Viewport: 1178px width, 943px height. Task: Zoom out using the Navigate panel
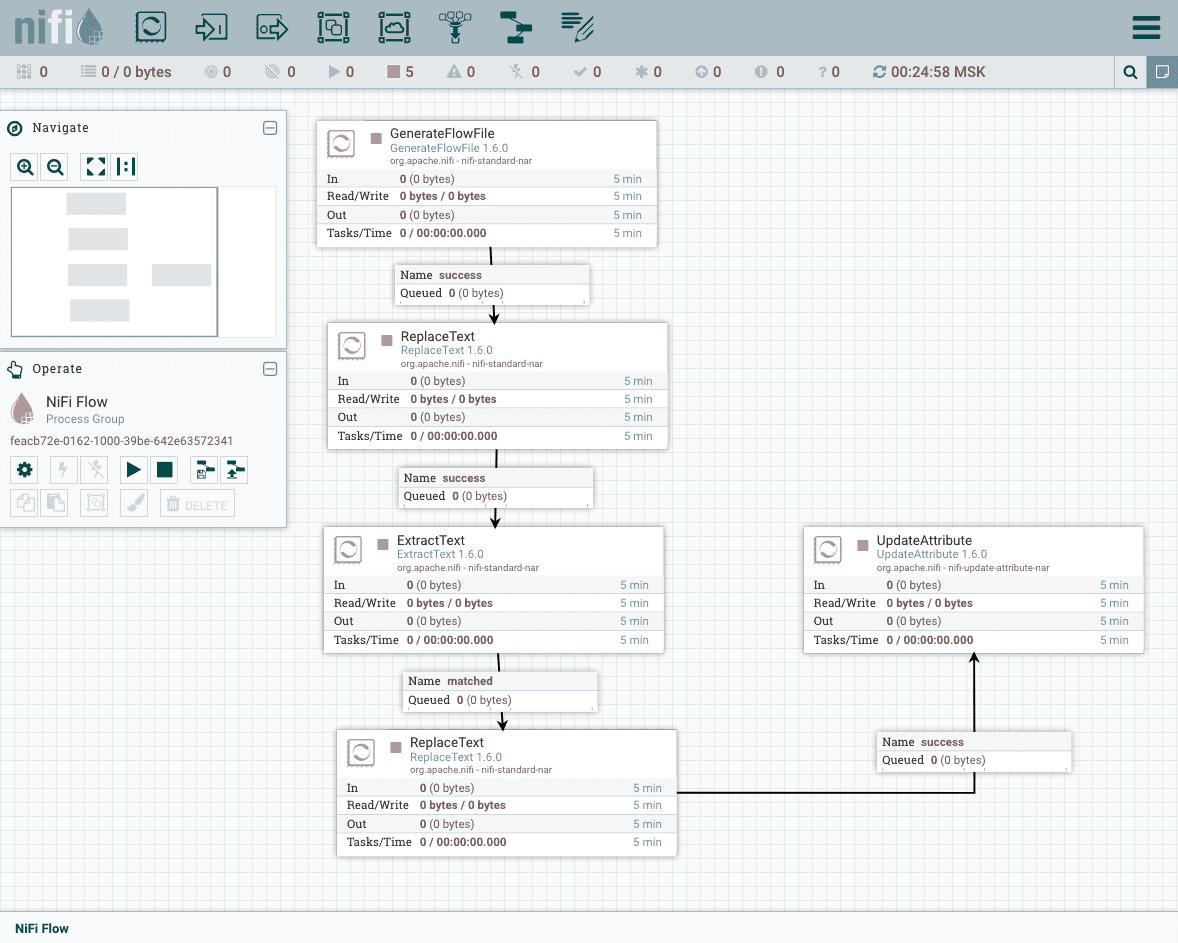coord(55,167)
